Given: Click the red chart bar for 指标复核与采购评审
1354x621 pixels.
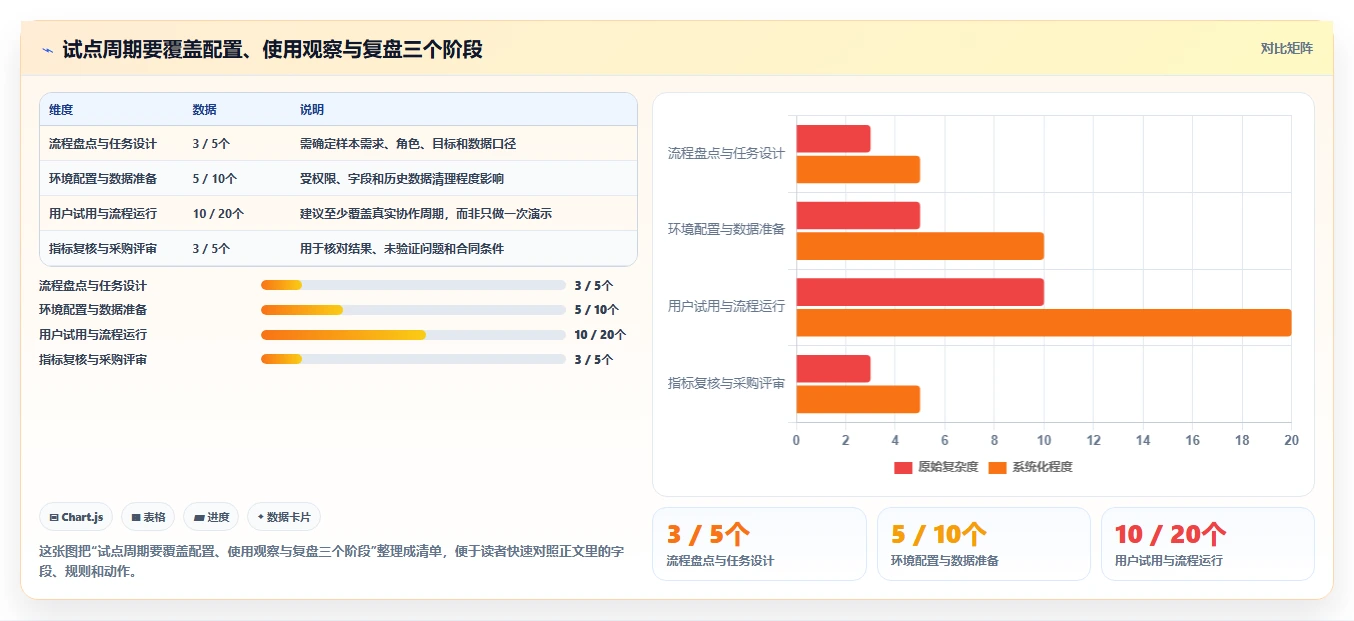Looking at the screenshot, I should pyautogui.click(x=833, y=369).
